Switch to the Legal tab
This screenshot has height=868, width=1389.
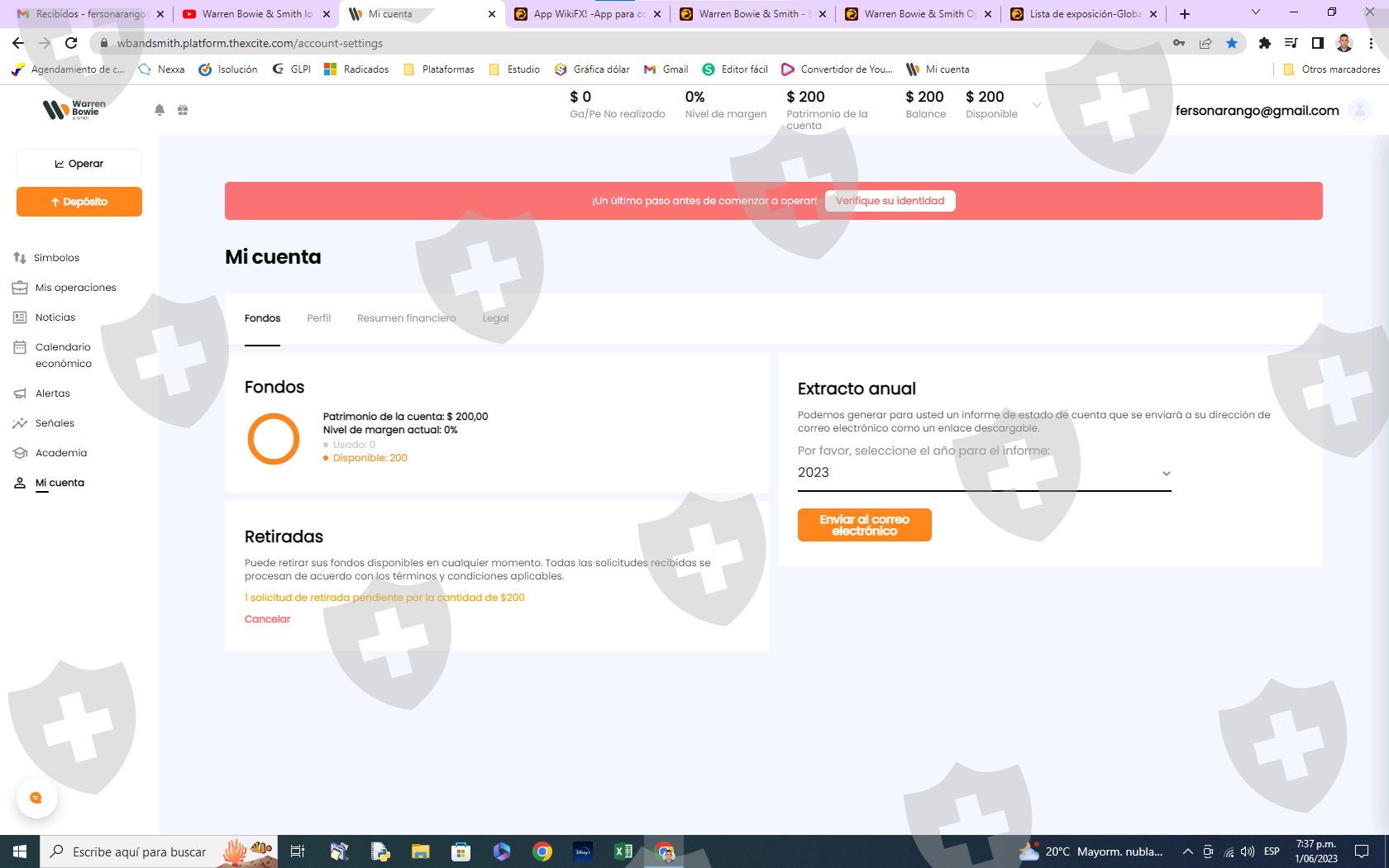click(x=495, y=318)
